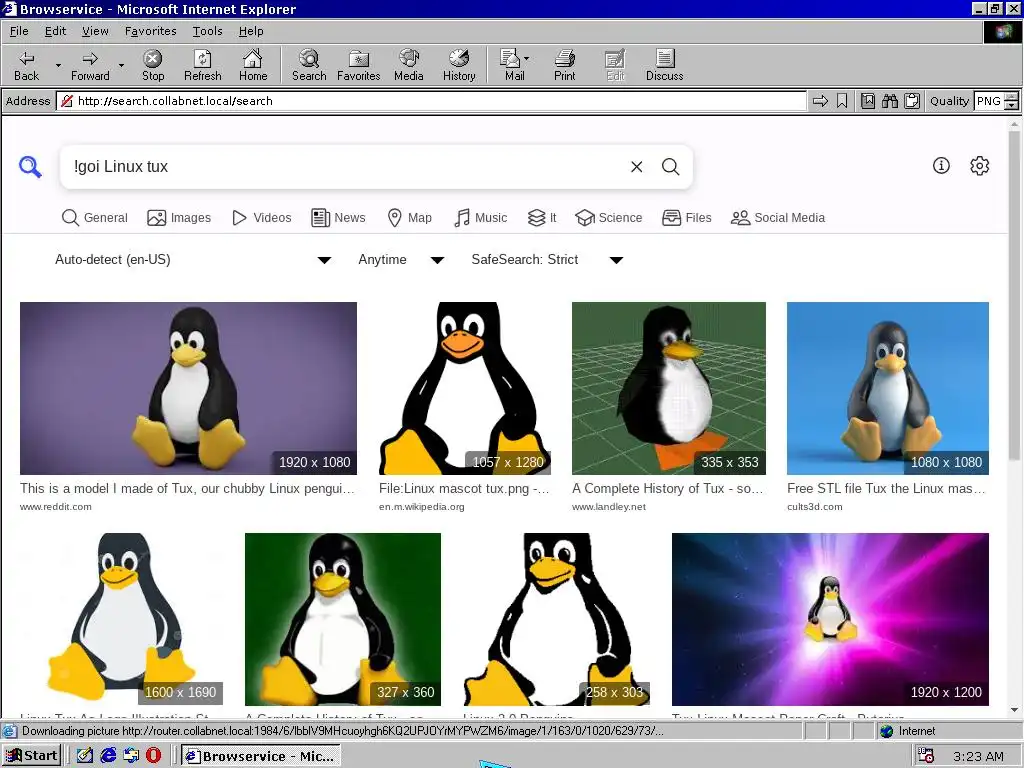Open the Discuss toolbar button
This screenshot has height=768, width=1024.
pos(664,65)
